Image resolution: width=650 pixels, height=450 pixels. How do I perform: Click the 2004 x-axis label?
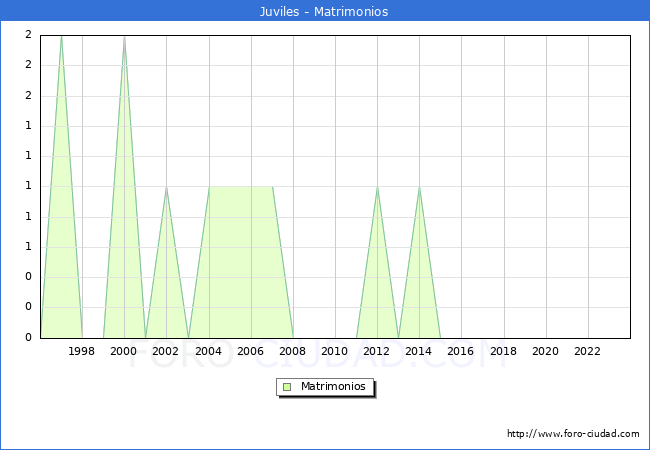209,351
